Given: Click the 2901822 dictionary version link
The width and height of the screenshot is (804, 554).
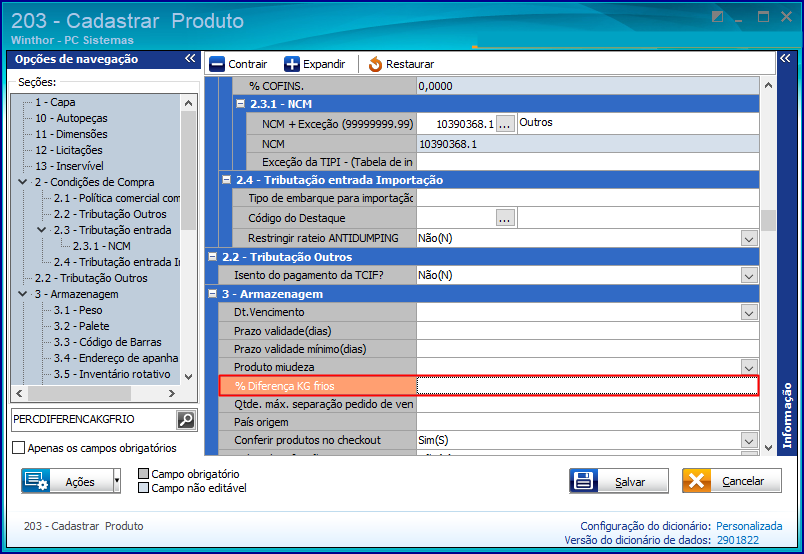Looking at the screenshot, I should pyautogui.click(x=738, y=540).
